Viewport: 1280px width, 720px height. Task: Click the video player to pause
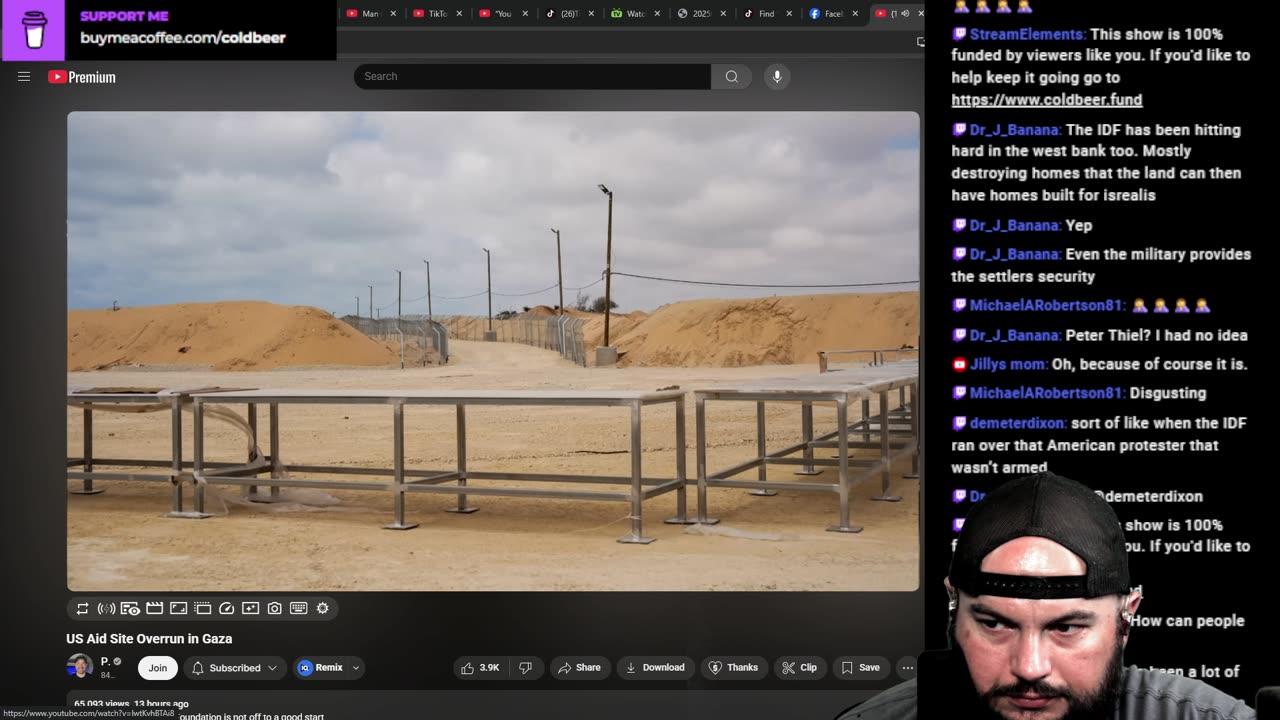[493, 351]
